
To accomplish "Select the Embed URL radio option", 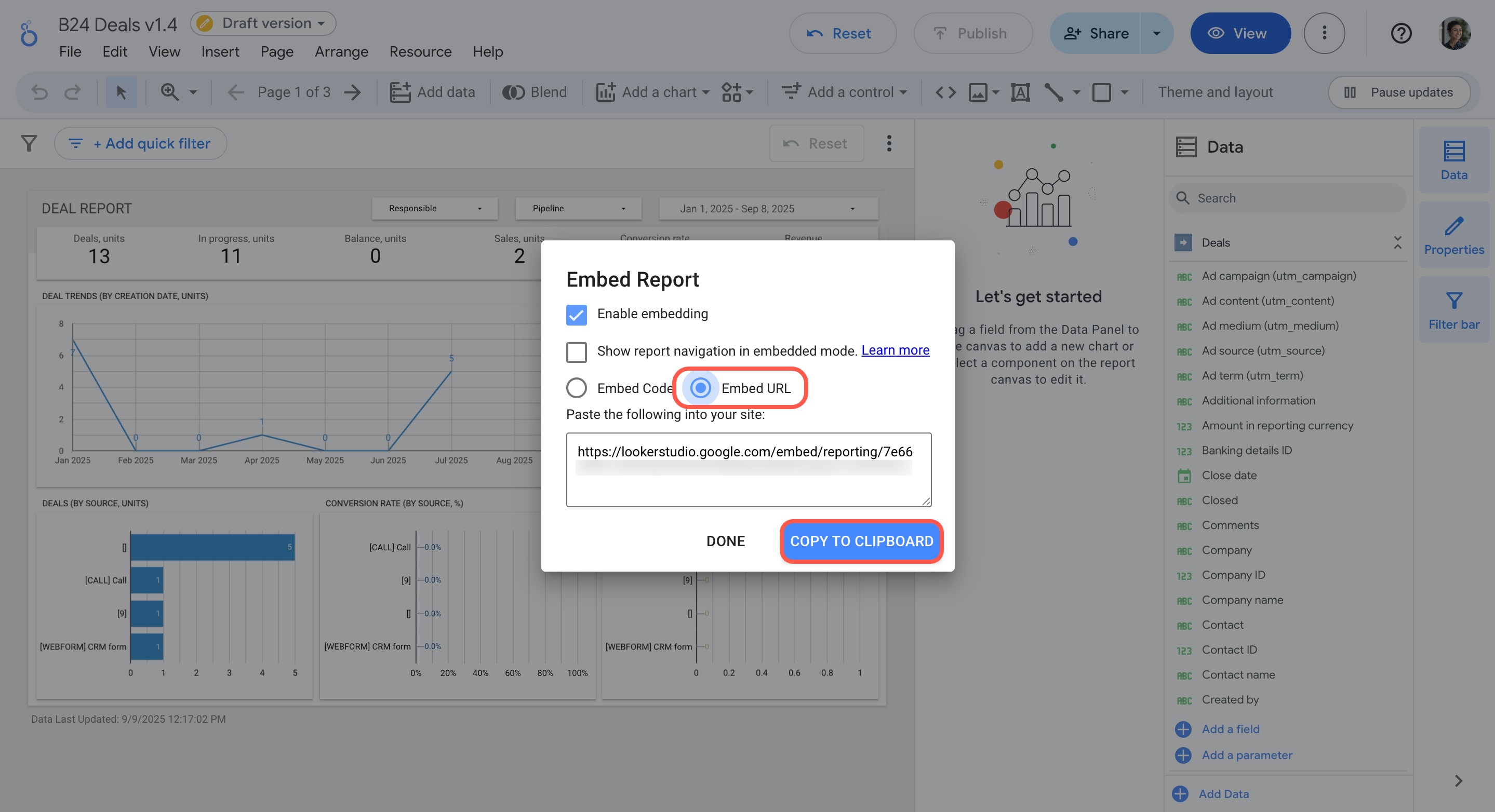I will point(701,387).
